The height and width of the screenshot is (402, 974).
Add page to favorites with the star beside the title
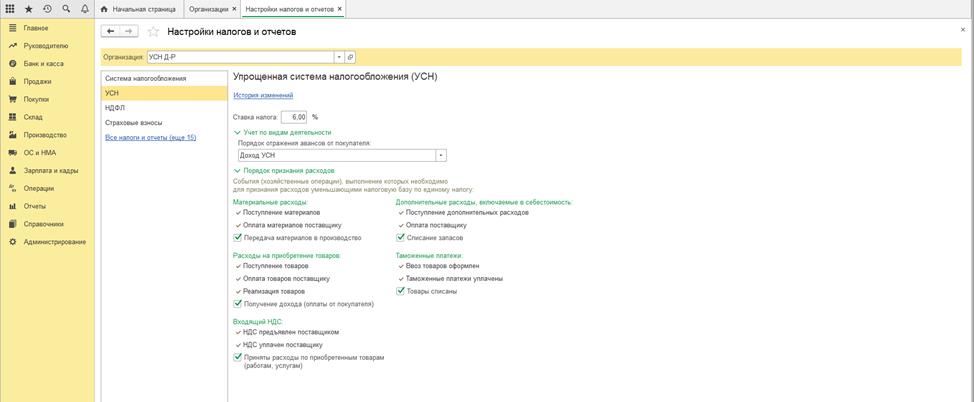tap(153, 32)
